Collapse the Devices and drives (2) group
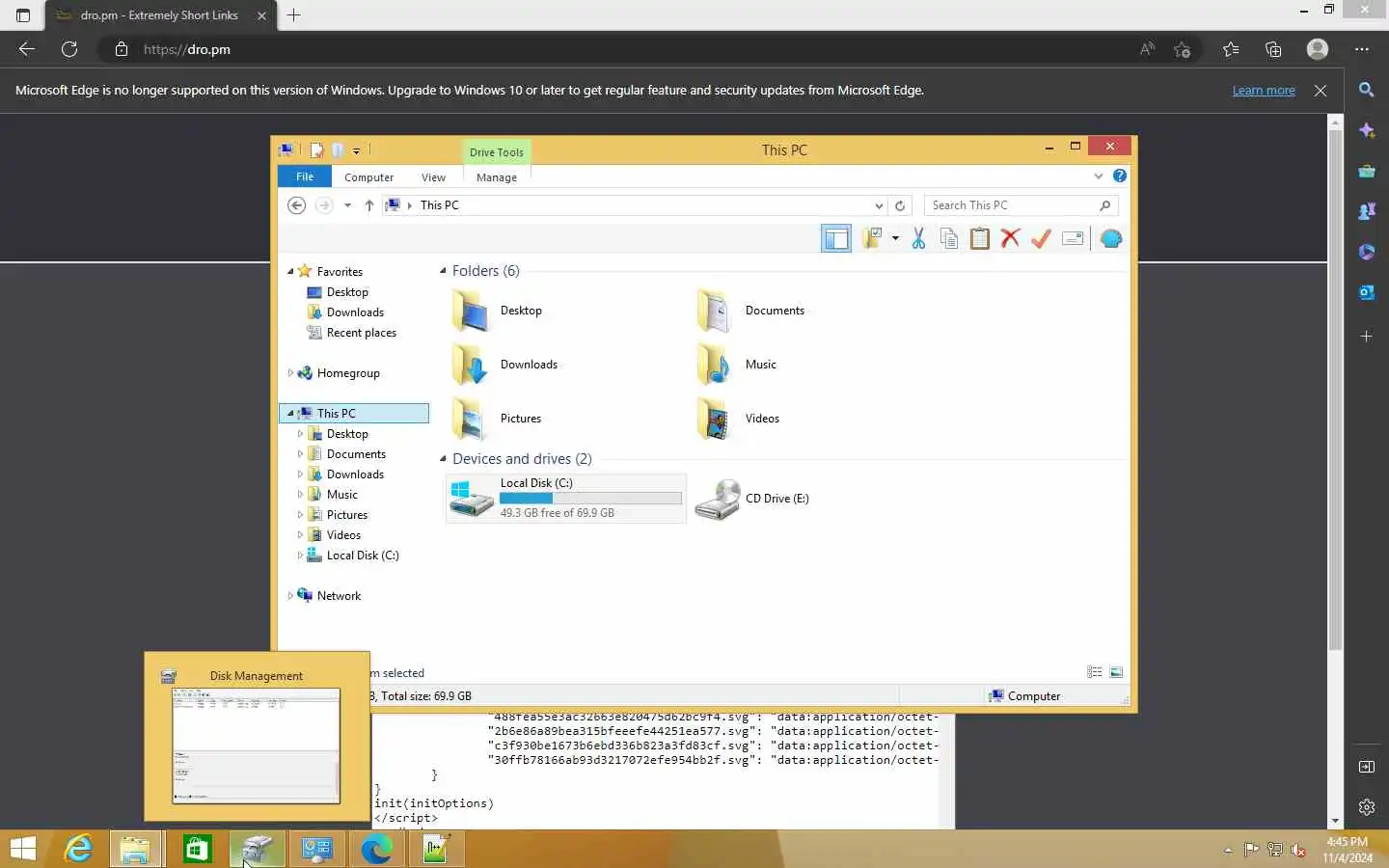1389x868 pixels. click(x=444, y=459)
